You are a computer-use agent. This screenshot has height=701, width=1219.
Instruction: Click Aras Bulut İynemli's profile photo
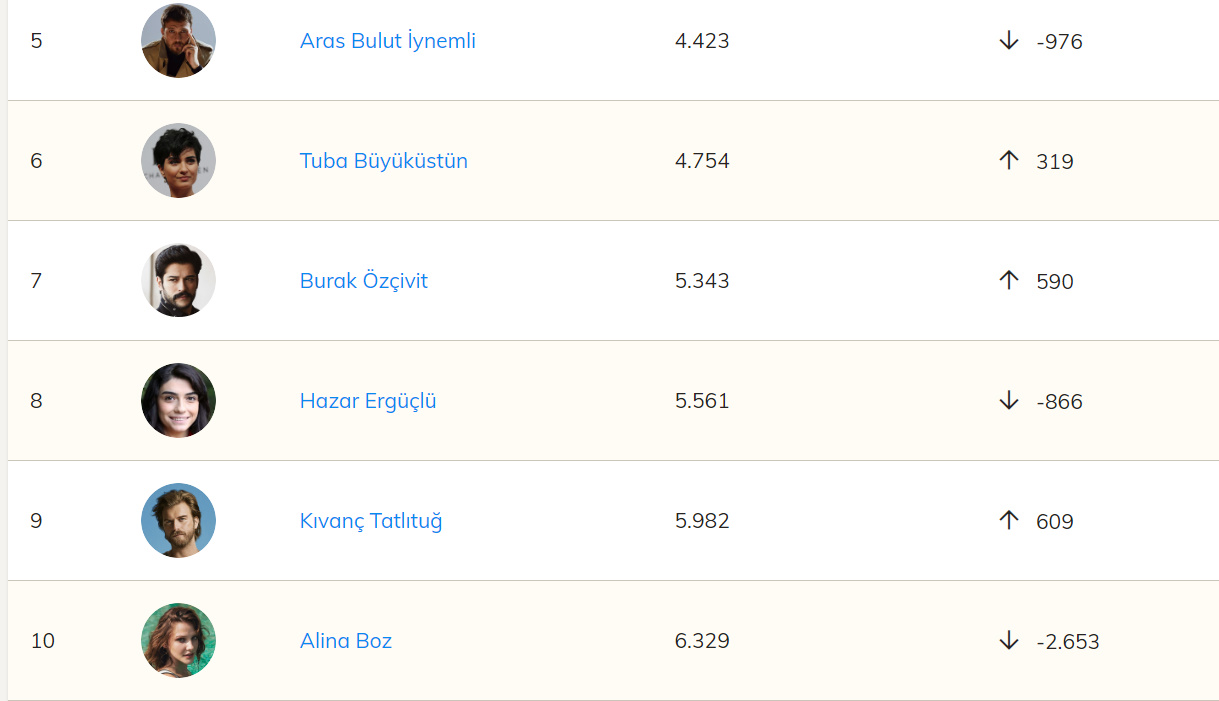click(x=178, y=41)
